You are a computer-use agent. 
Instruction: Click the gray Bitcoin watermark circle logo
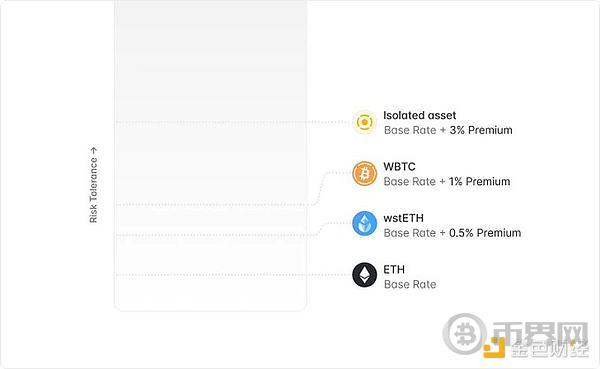(x=465, y=334)
